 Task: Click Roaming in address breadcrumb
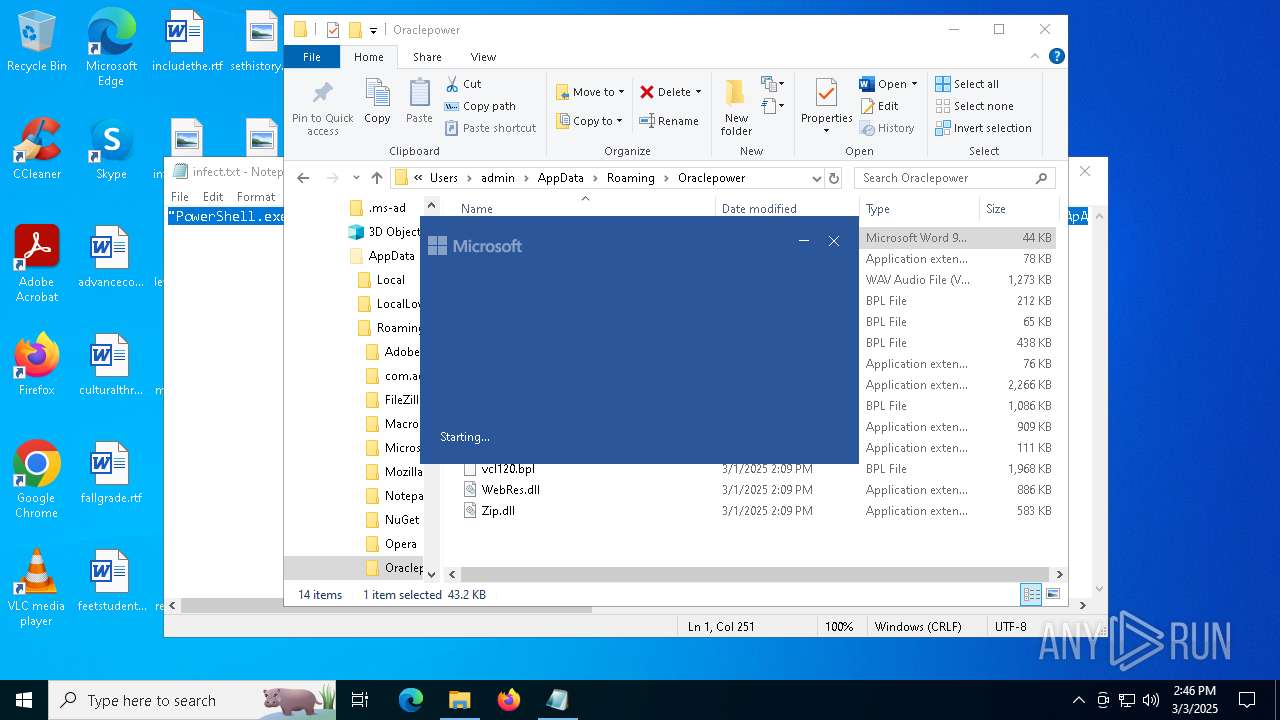coord(631,178)
